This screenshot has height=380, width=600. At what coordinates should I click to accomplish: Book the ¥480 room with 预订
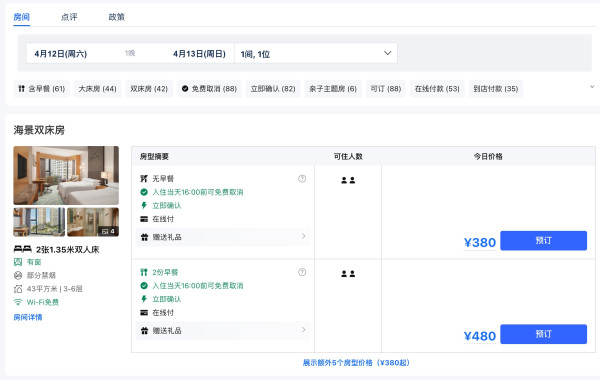click(x=543, y=334)
